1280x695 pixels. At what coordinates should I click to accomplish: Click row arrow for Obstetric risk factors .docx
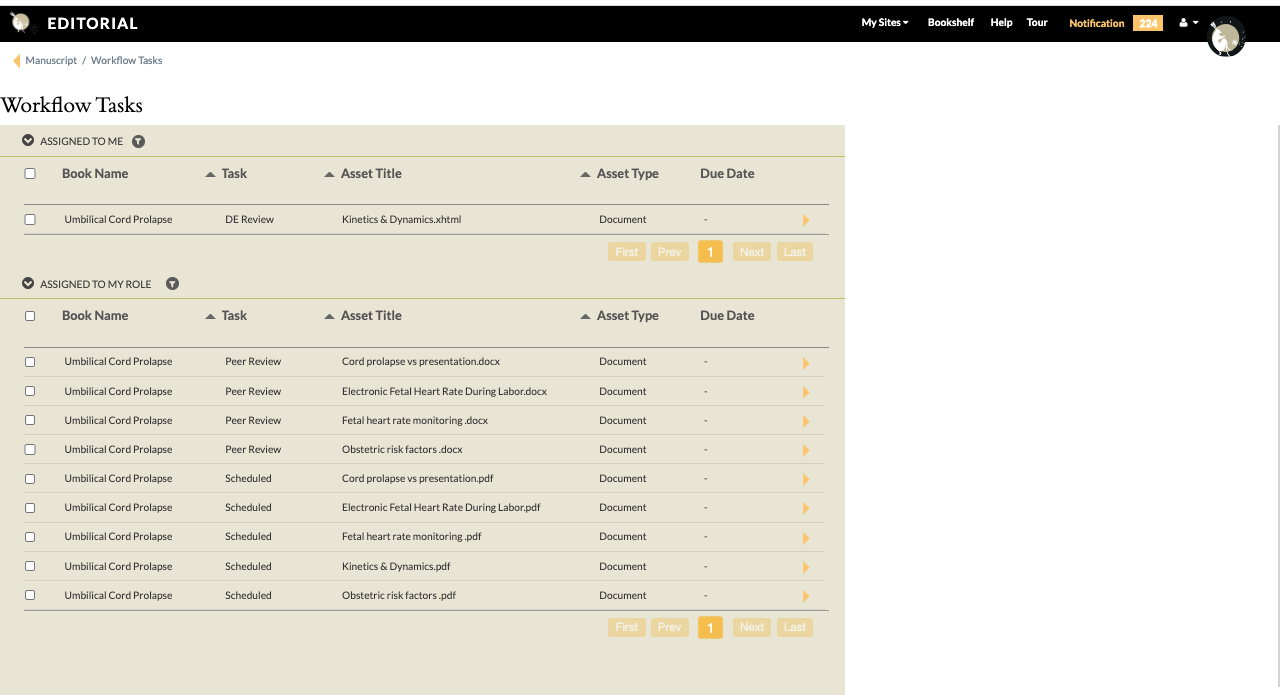(x=806, y=450)
